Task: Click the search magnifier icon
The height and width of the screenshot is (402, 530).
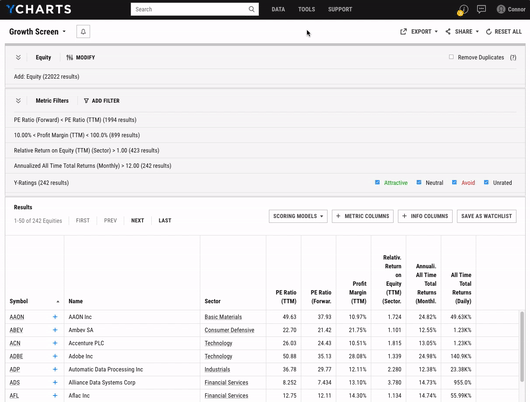Action: tap(251, 9)
